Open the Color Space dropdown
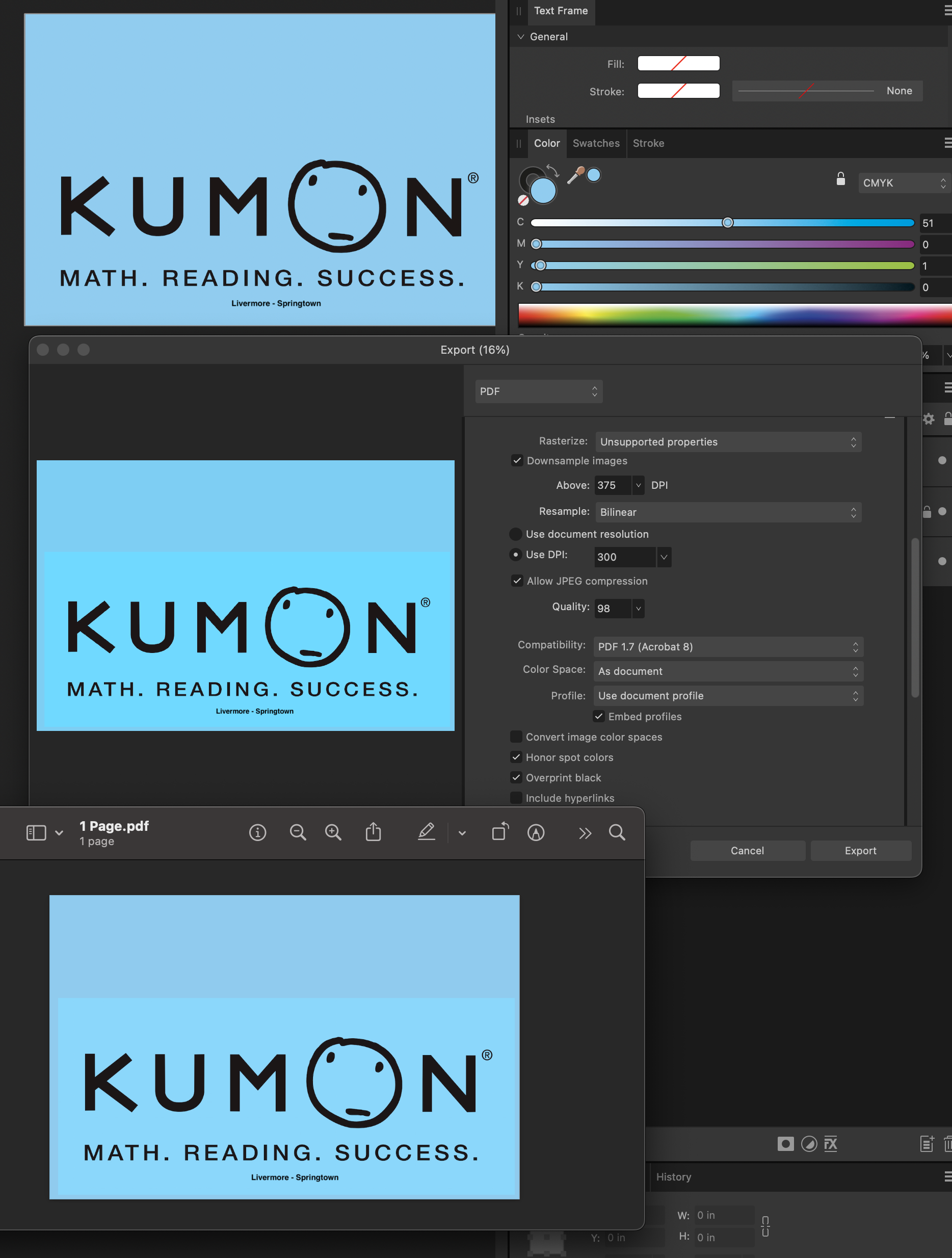Viewport: 952px width, 1258px height. coord(728,671)
